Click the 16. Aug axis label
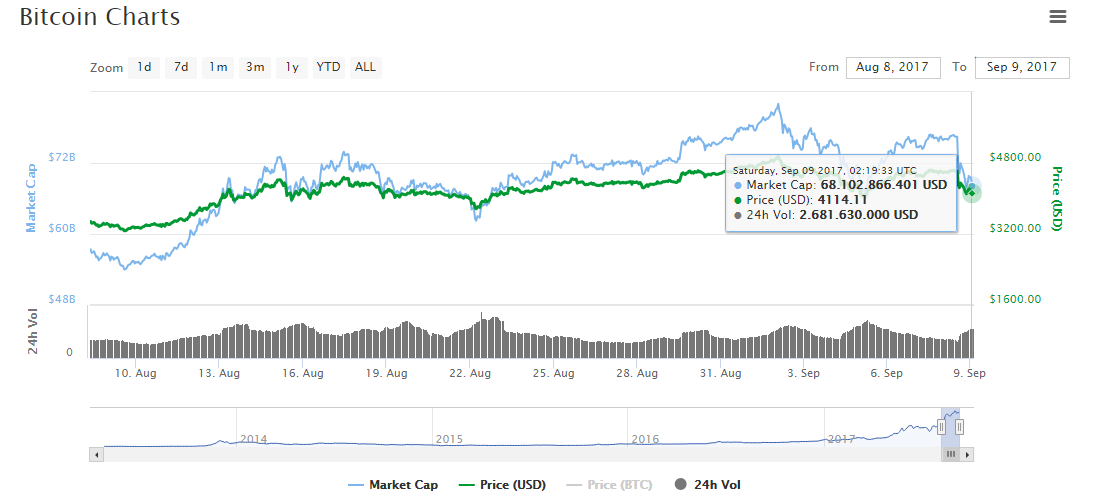Viewport: 1097px width, 500px height. click(302, 373)
